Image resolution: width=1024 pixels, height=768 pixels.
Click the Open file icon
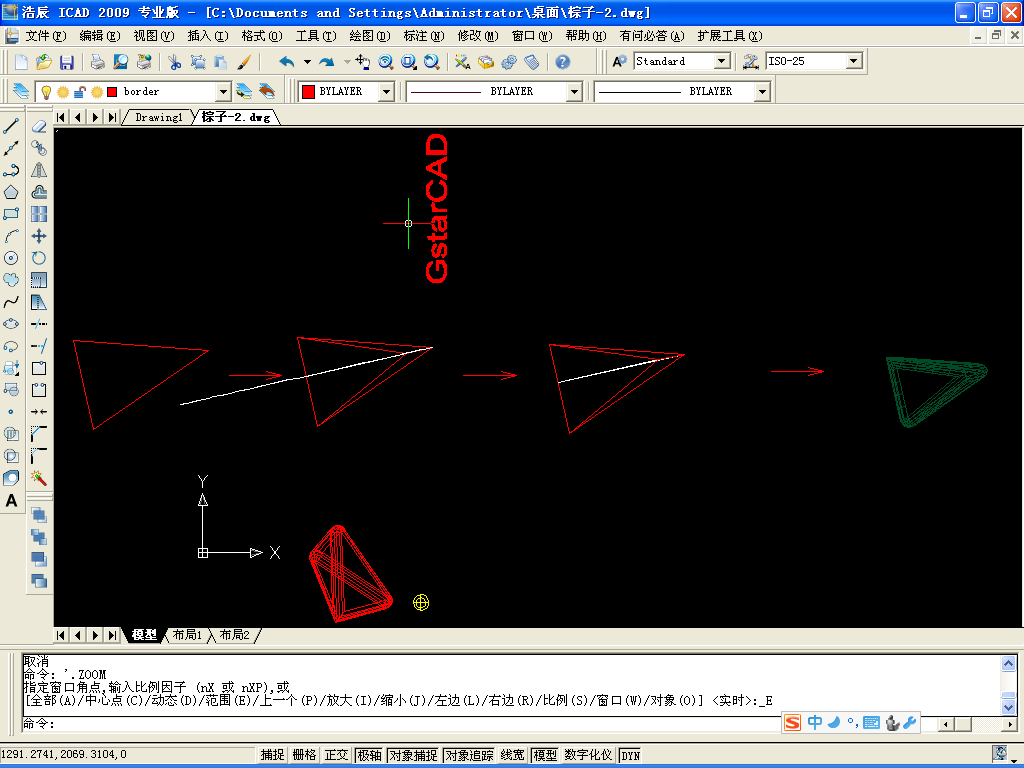[44, 62]
